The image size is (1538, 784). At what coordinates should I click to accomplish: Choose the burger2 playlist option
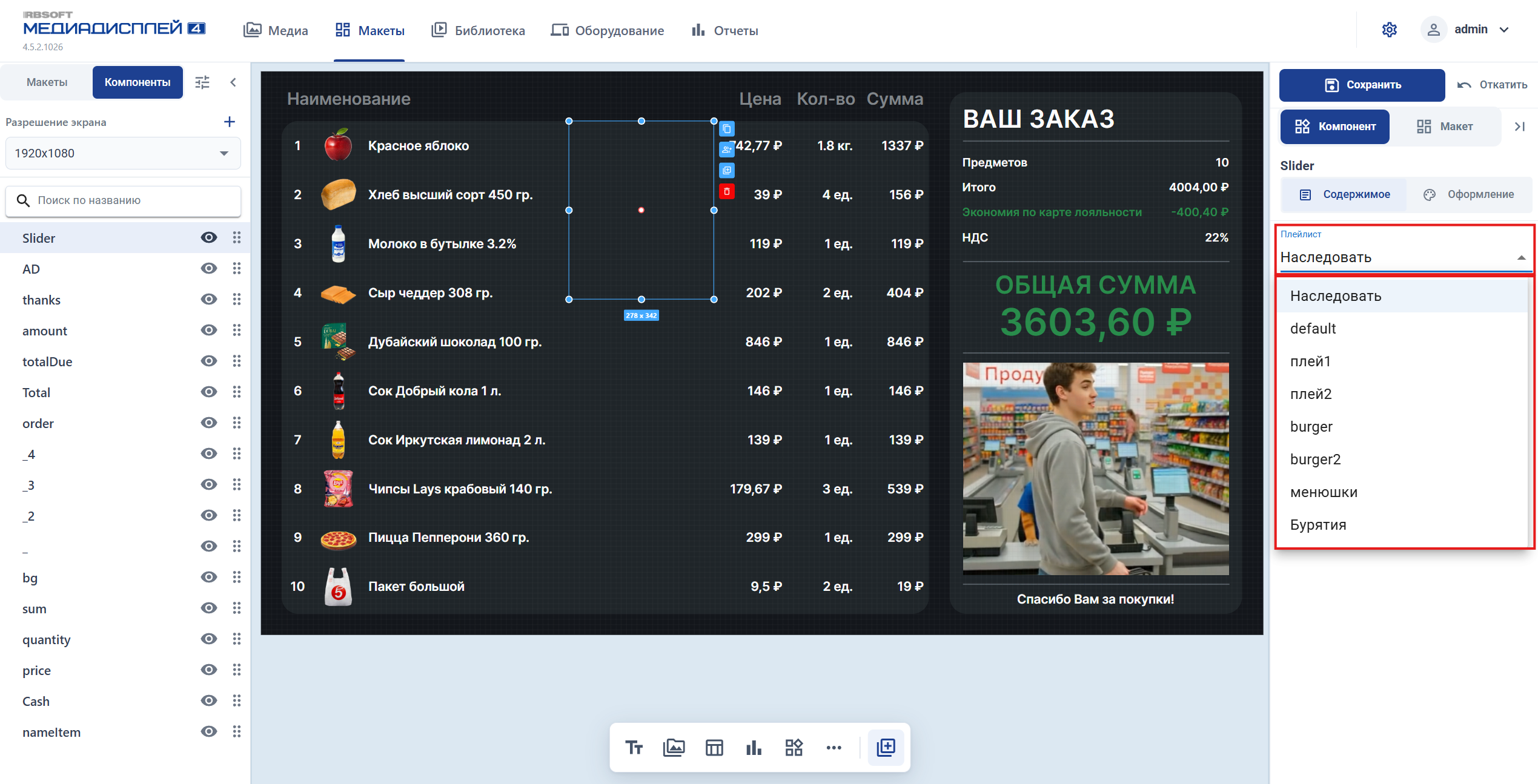click(1400, 460)
